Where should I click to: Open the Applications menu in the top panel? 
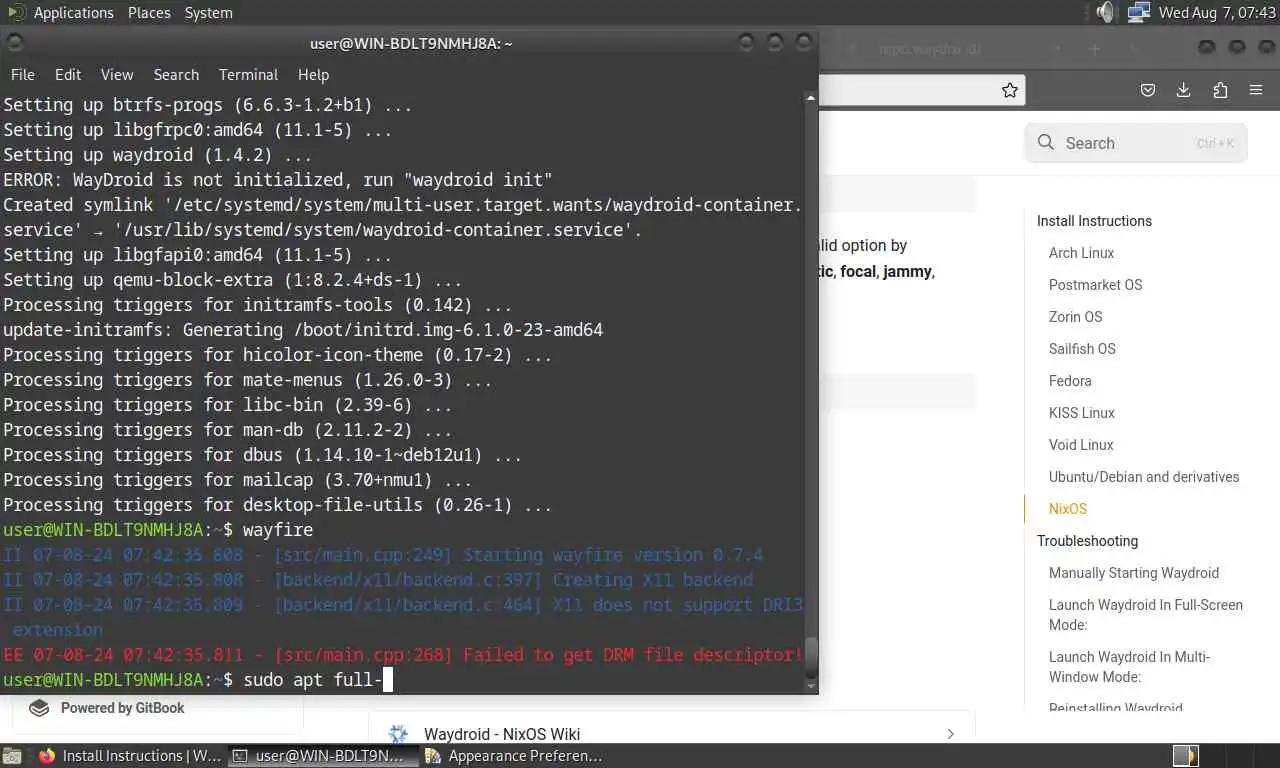pyautogui.click(x=73, y=13)
